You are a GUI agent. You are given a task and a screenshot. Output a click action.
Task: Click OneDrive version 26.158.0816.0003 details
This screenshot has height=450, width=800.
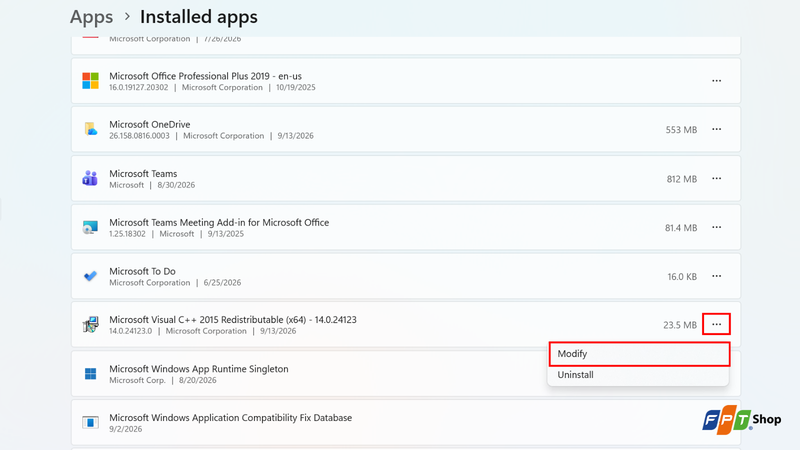pos(139,136)
